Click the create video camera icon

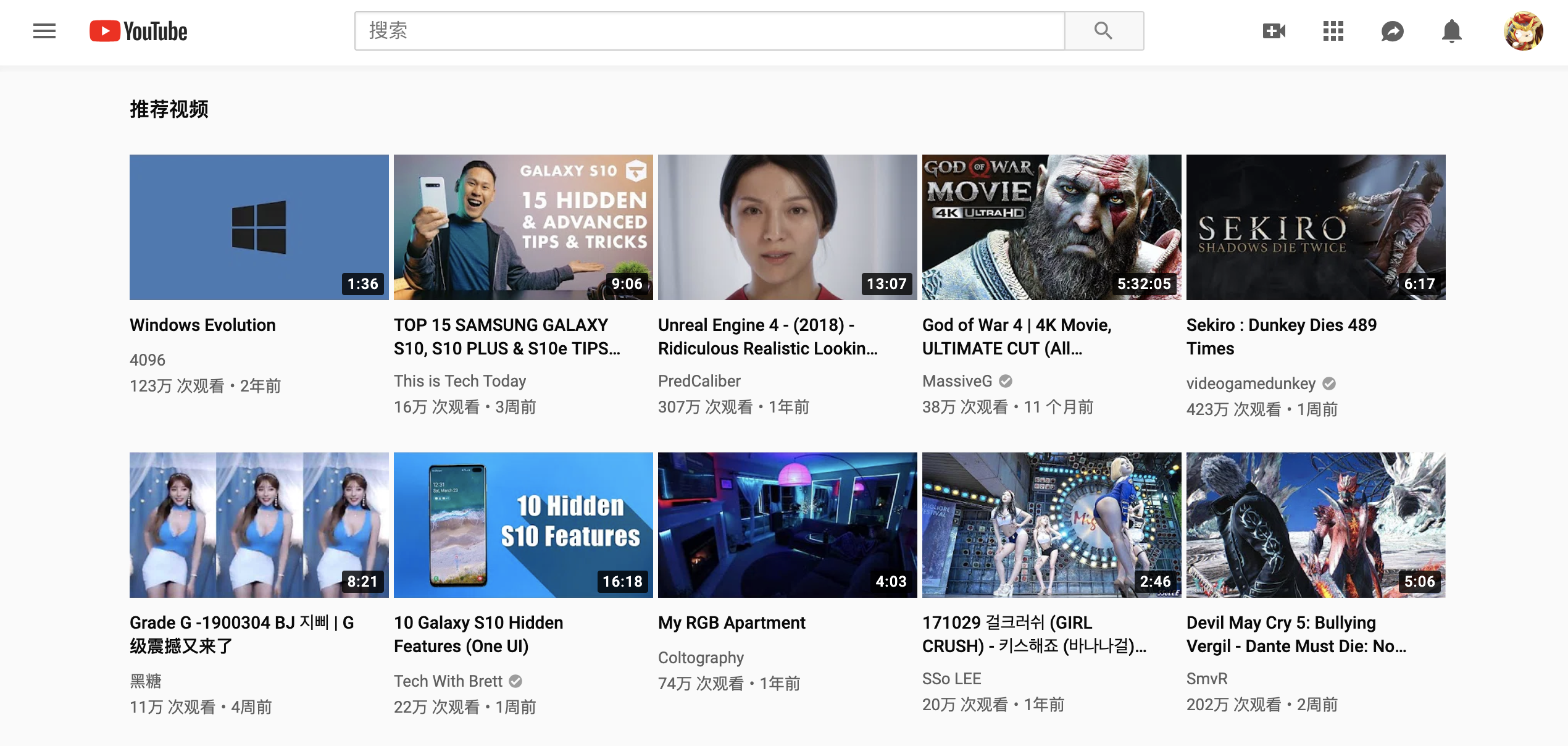coord(1274,31)
